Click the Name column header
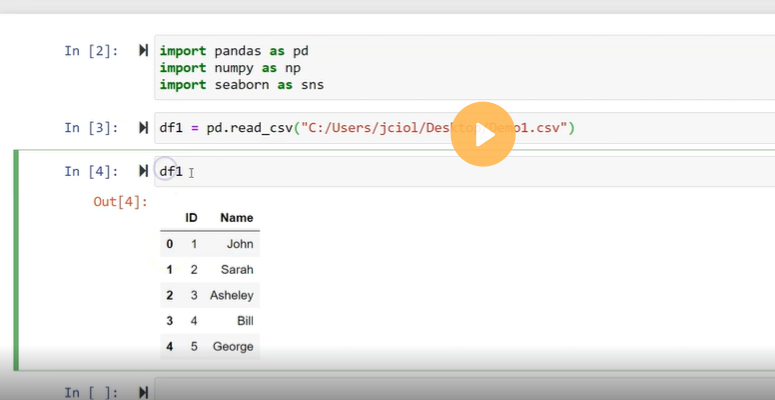Viewport: 775px width, 400px height. point(236,218)
